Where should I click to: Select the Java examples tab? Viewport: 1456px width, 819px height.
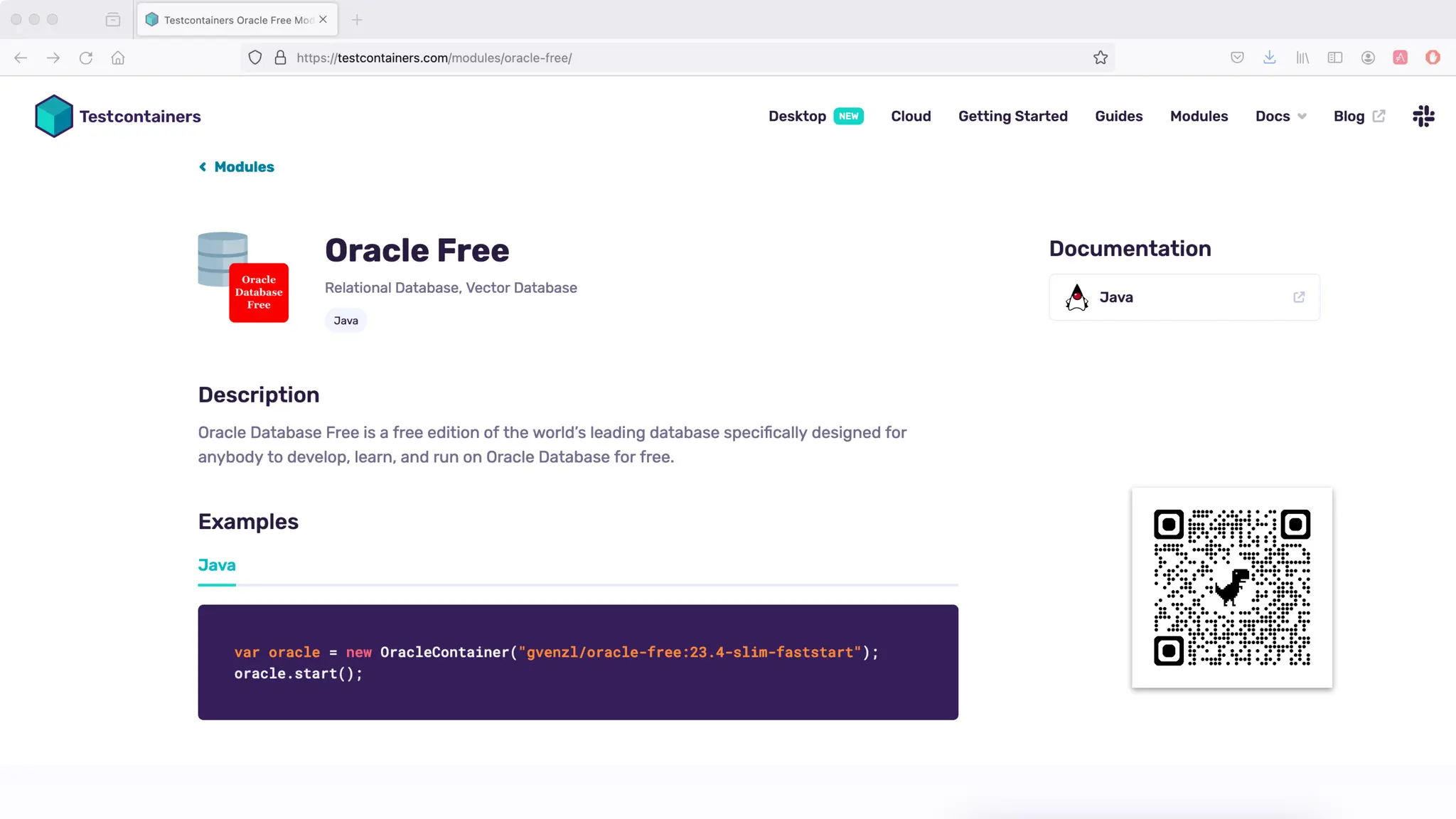pos(217,565)
